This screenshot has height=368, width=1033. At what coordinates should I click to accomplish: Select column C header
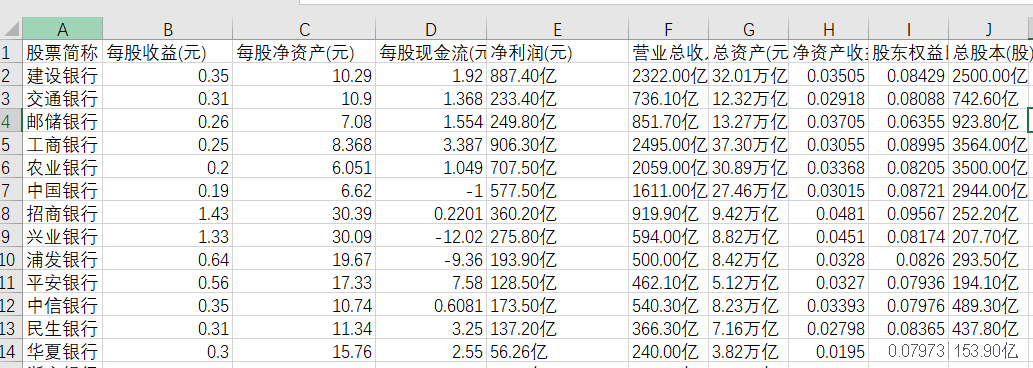[304, 29]
